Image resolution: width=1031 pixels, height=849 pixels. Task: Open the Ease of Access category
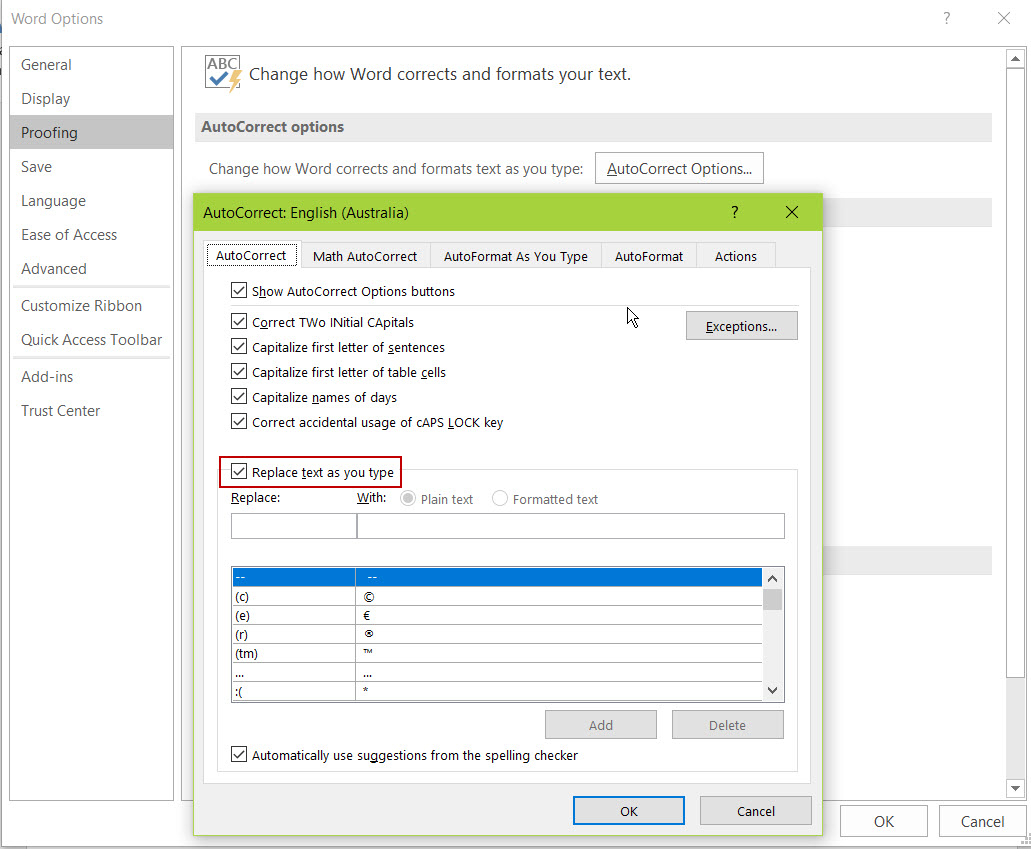pyautogui.click(x=92, y=235)
